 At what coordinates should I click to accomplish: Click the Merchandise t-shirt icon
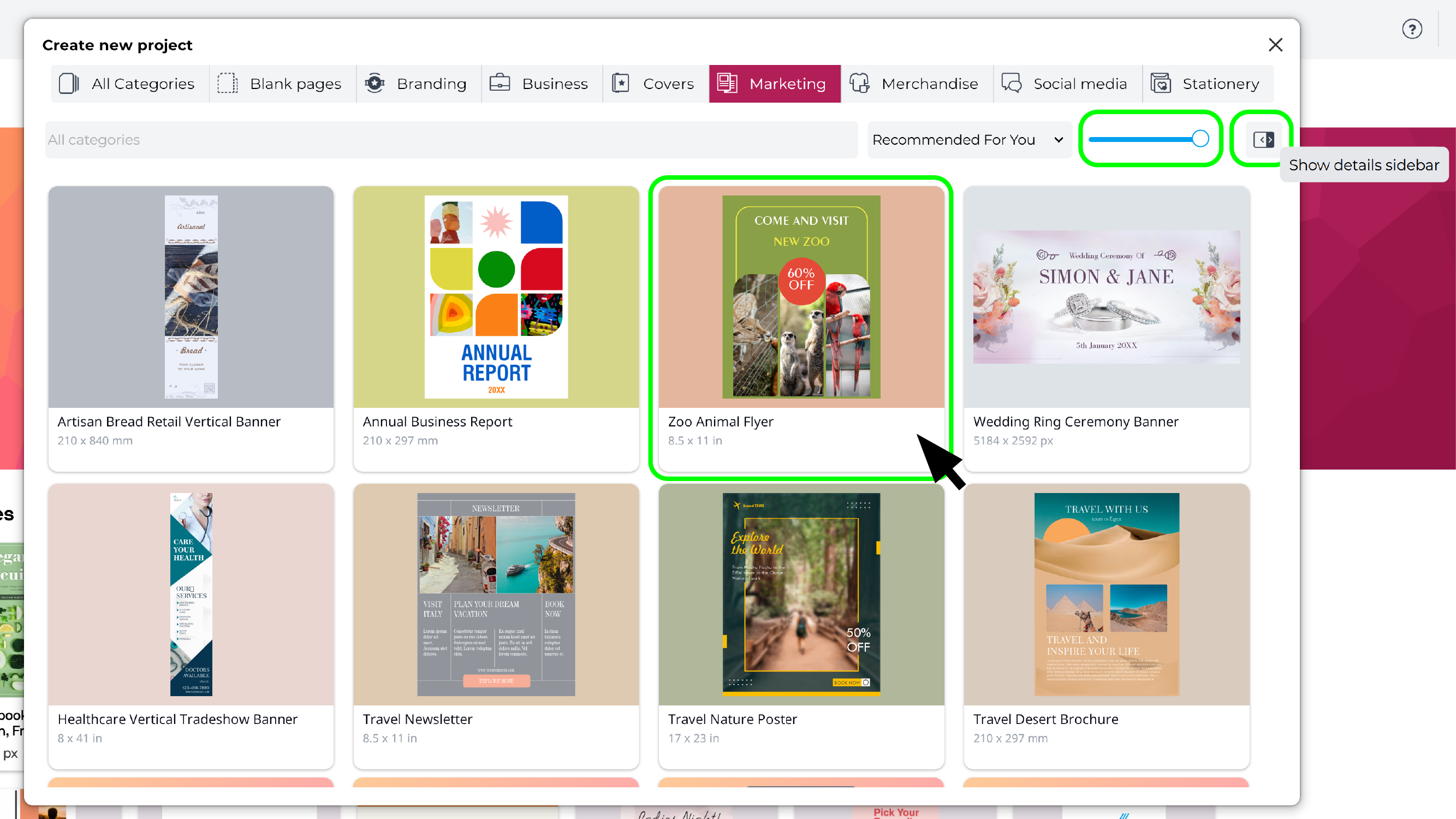[859, 84]
